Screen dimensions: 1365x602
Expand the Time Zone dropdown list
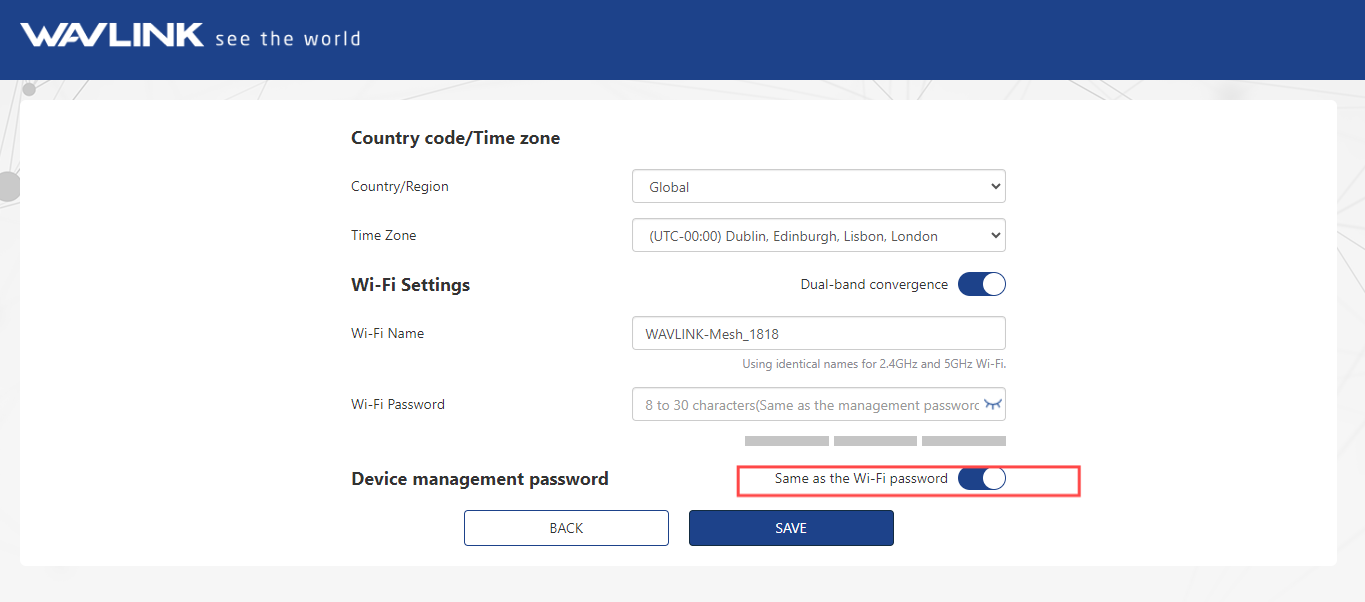click(x=818, y=236)
